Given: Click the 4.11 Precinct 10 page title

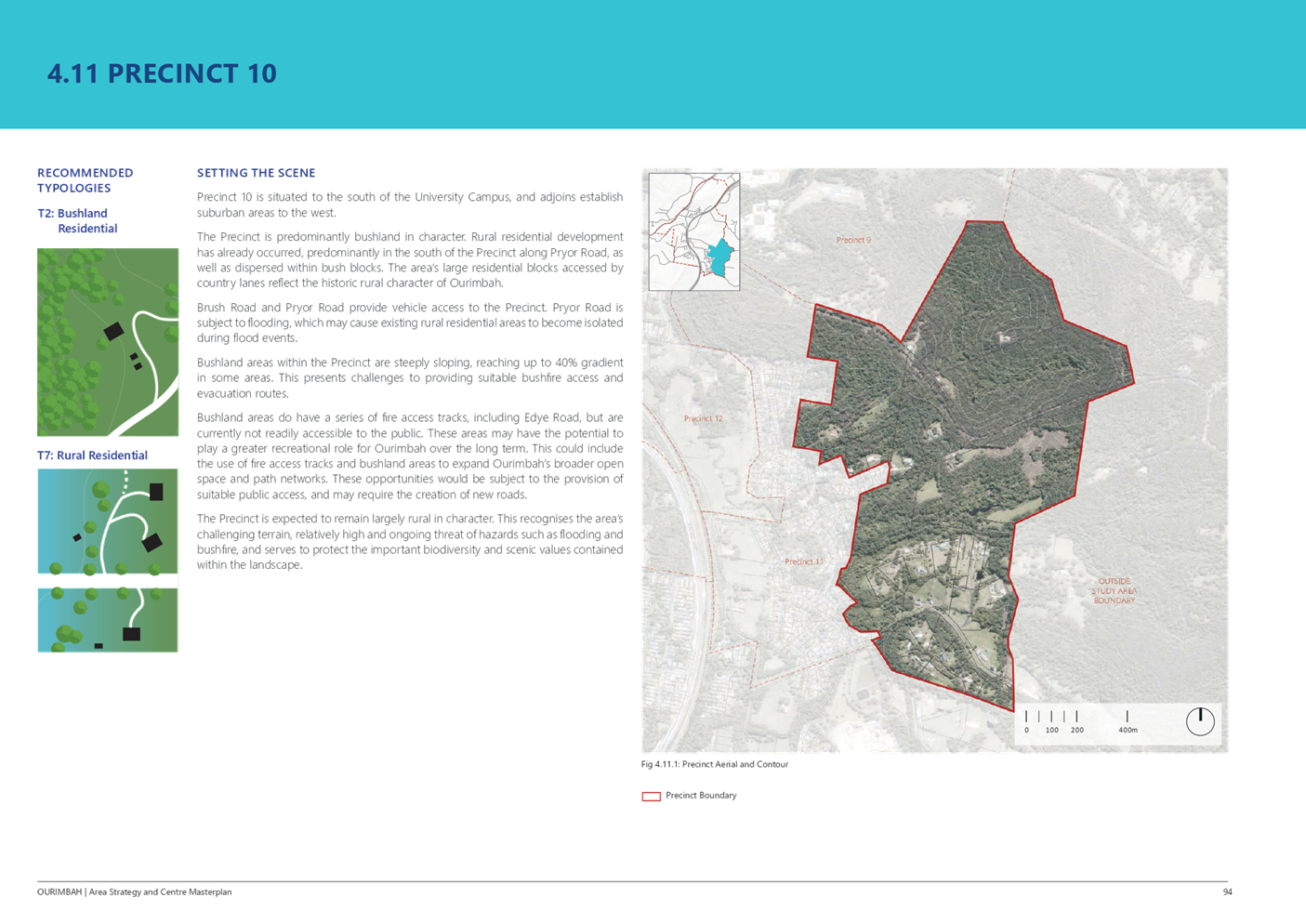Looking at the screenshot, I should point(162,73).
